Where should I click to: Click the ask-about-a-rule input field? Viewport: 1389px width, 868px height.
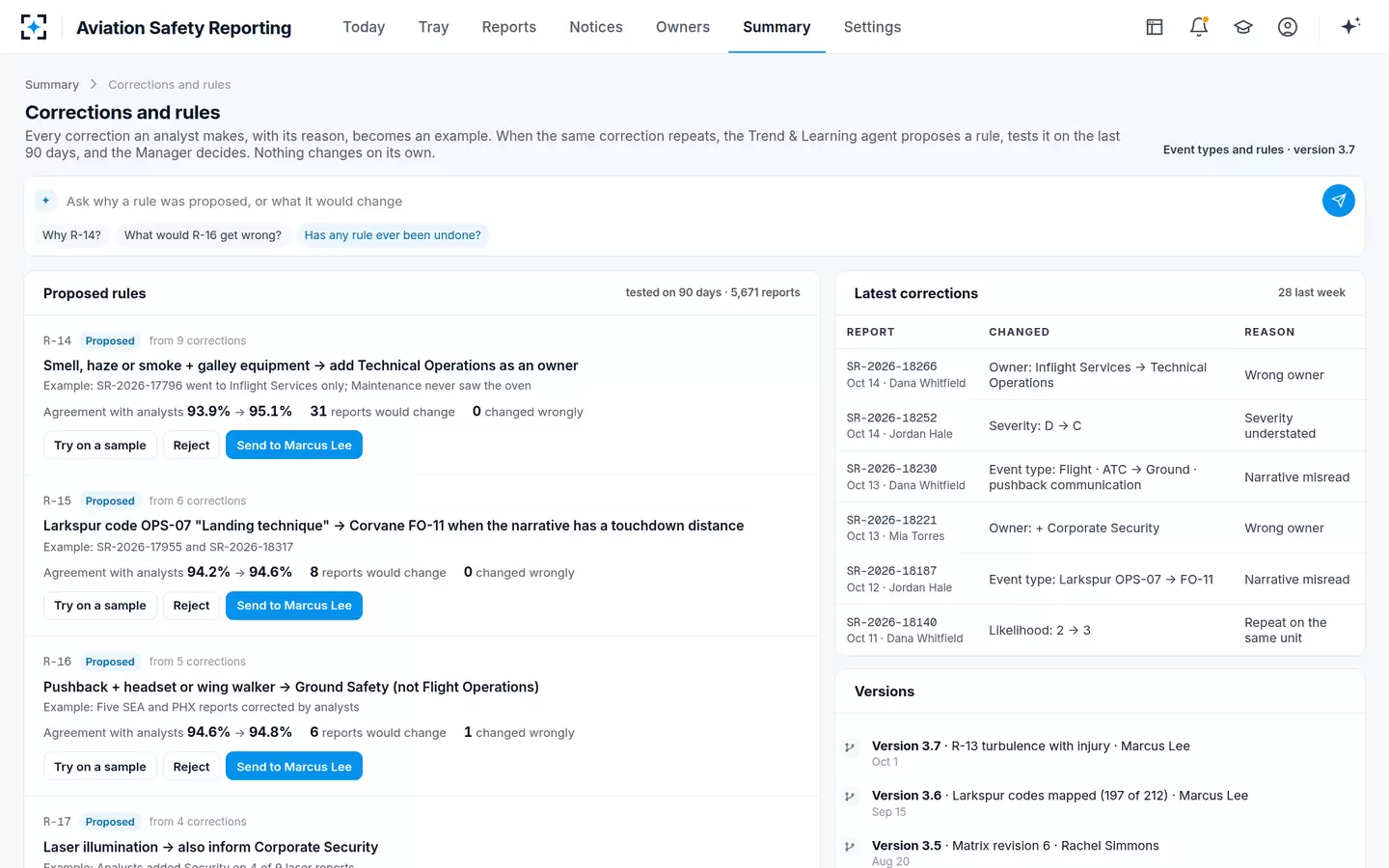pyautogui.click(x=688, y=202)
